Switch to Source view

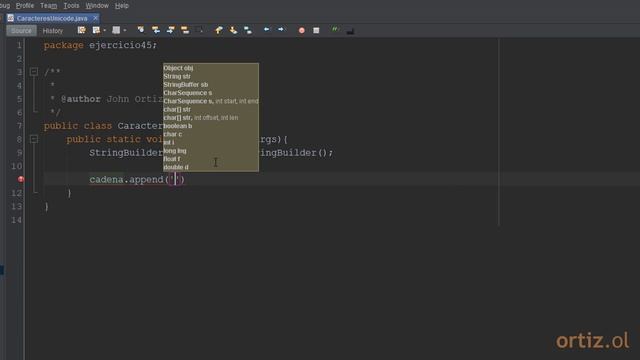pos(21,31)
